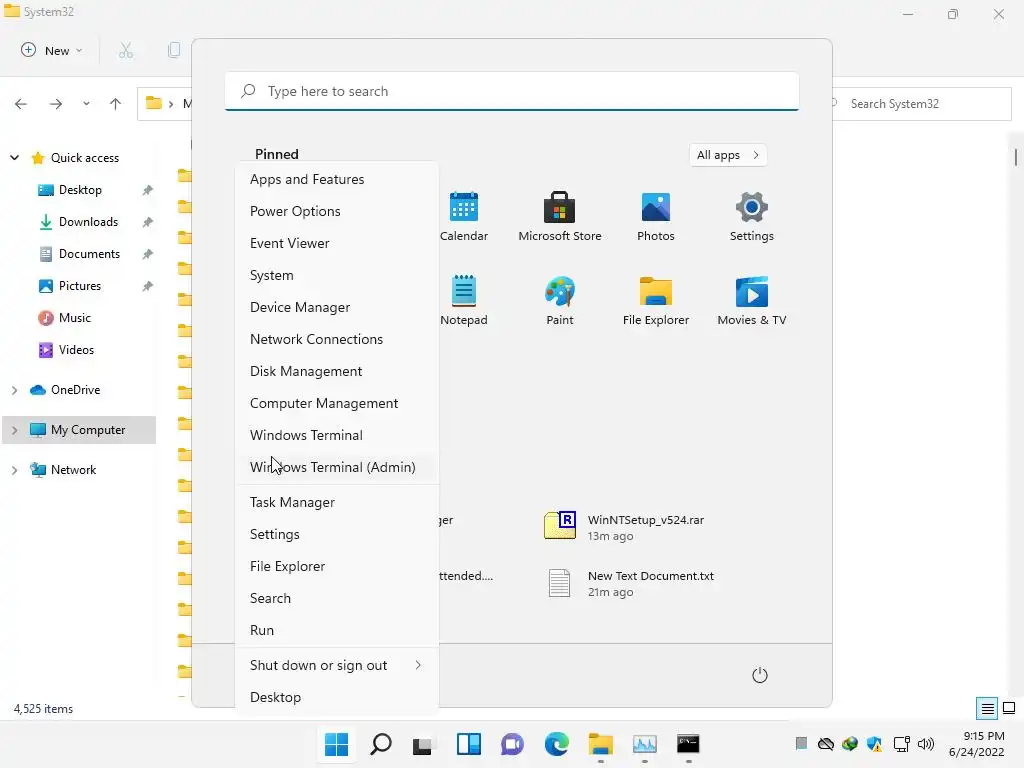The height and width of the screenshot is (768, 1024).
Task: Open the Settings gear pinned app
Action: [x=752, y=216]
